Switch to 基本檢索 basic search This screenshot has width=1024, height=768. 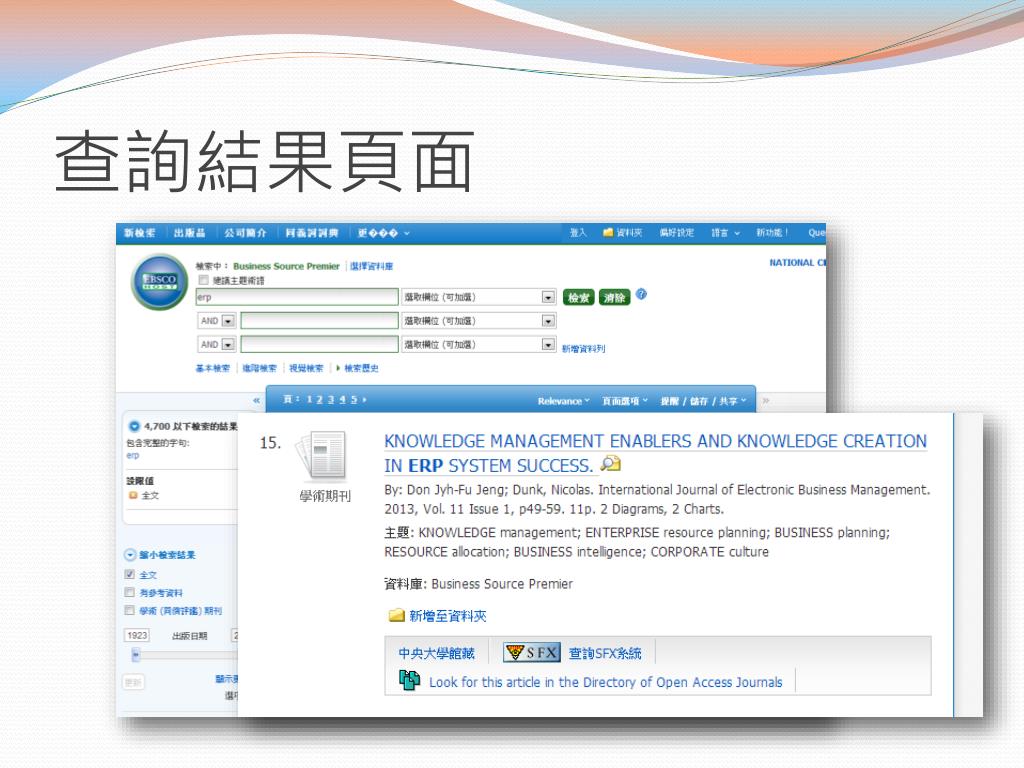(x=213, y=368)
